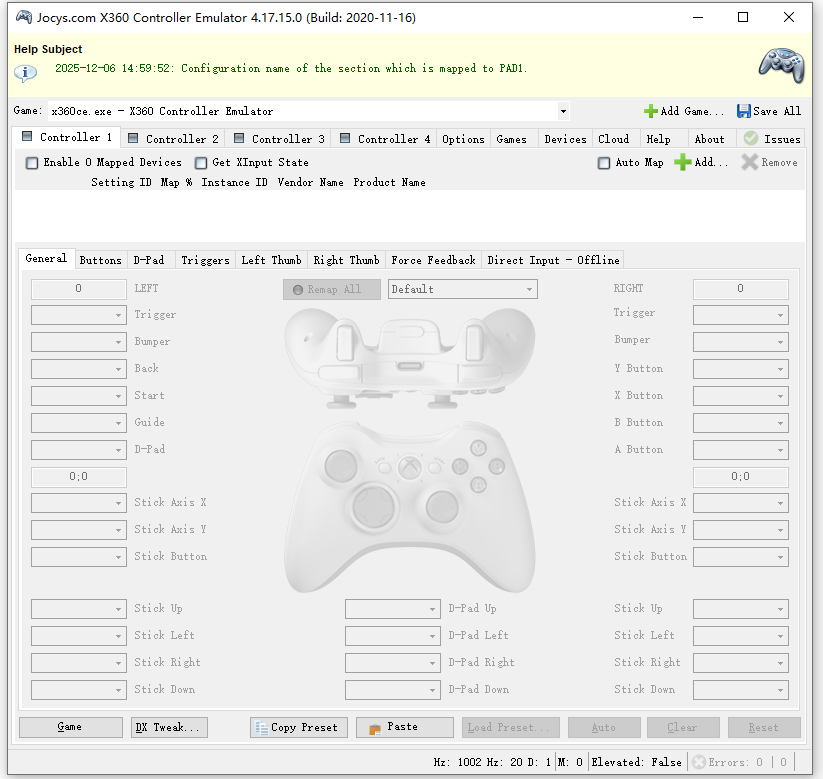This screenshot has height=779, width=823.
Task: Expand the left Bumper dropdown
Action: (79, 342)
